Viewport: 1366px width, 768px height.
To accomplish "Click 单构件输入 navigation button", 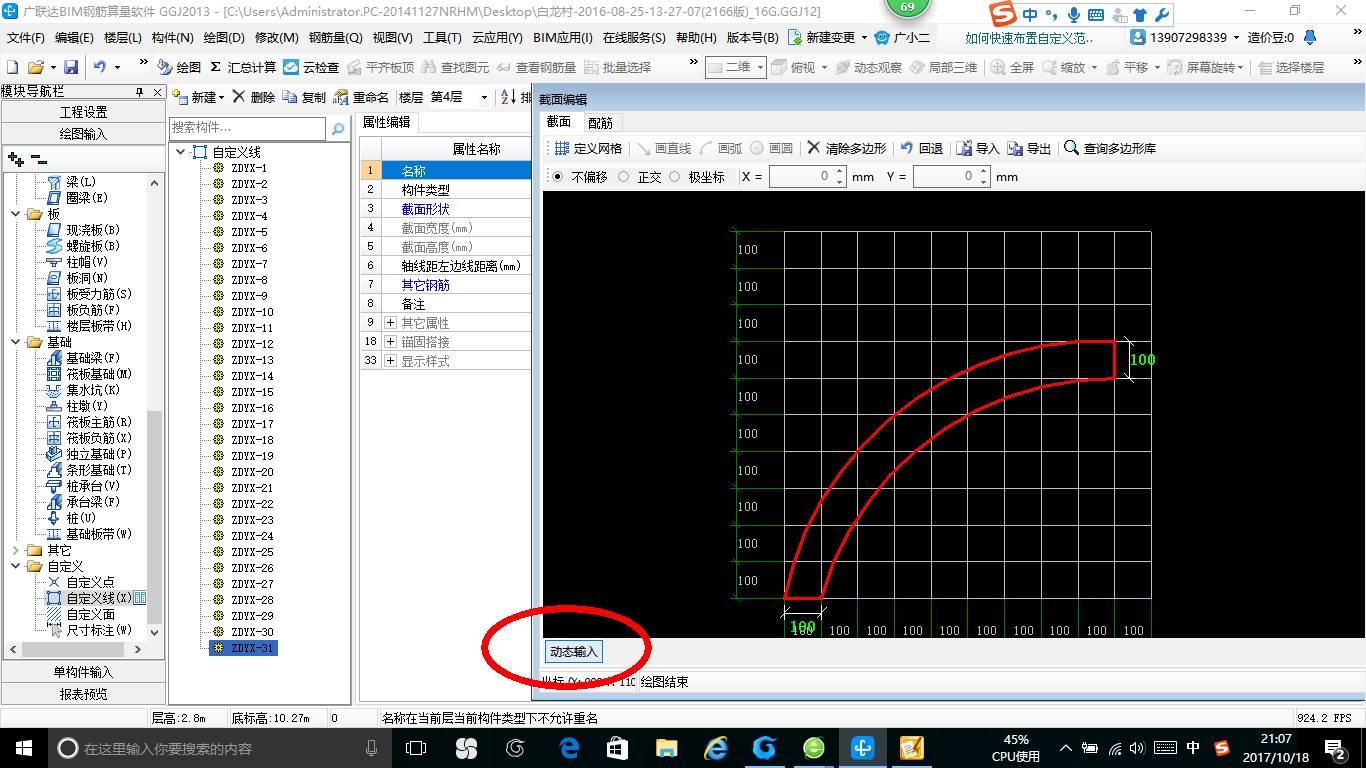I will [x=83, y=672].
